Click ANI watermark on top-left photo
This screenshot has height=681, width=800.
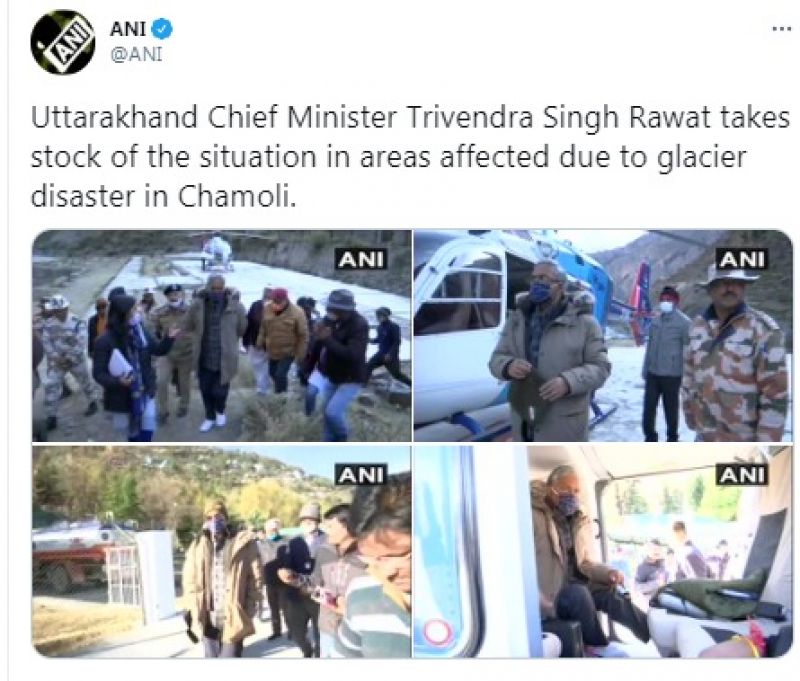361,259
